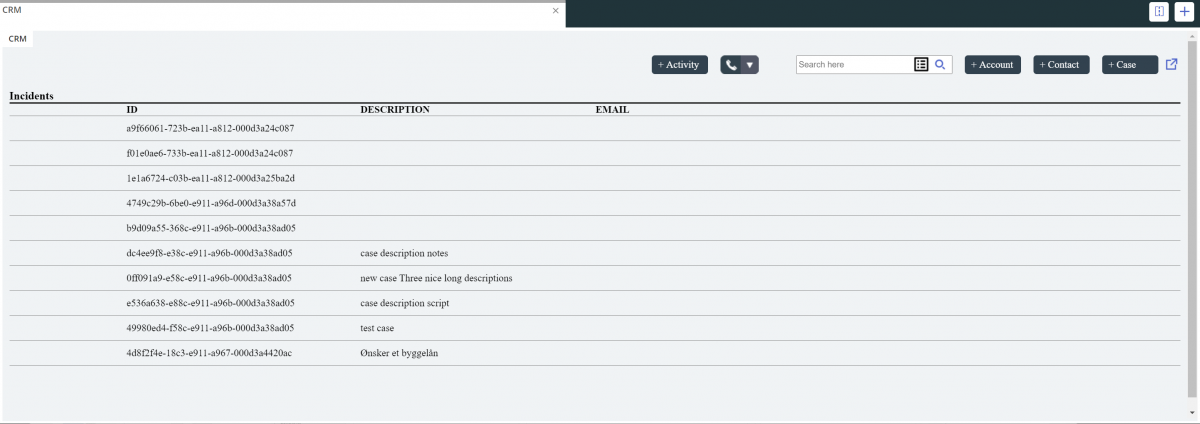The height and width of the screenshot is (424, 1200).
Task: Focus the Search here input field
Action: point(854,65)
